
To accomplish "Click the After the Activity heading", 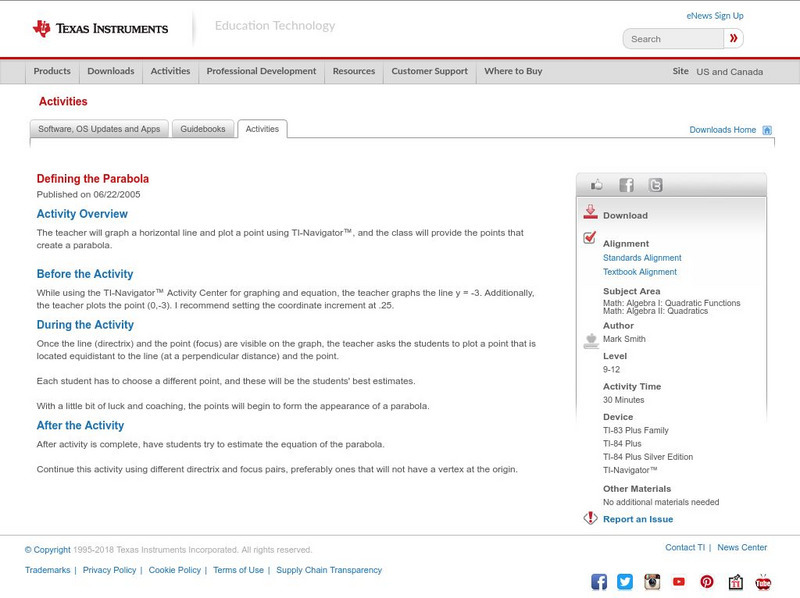I will [x=80, y=426].
